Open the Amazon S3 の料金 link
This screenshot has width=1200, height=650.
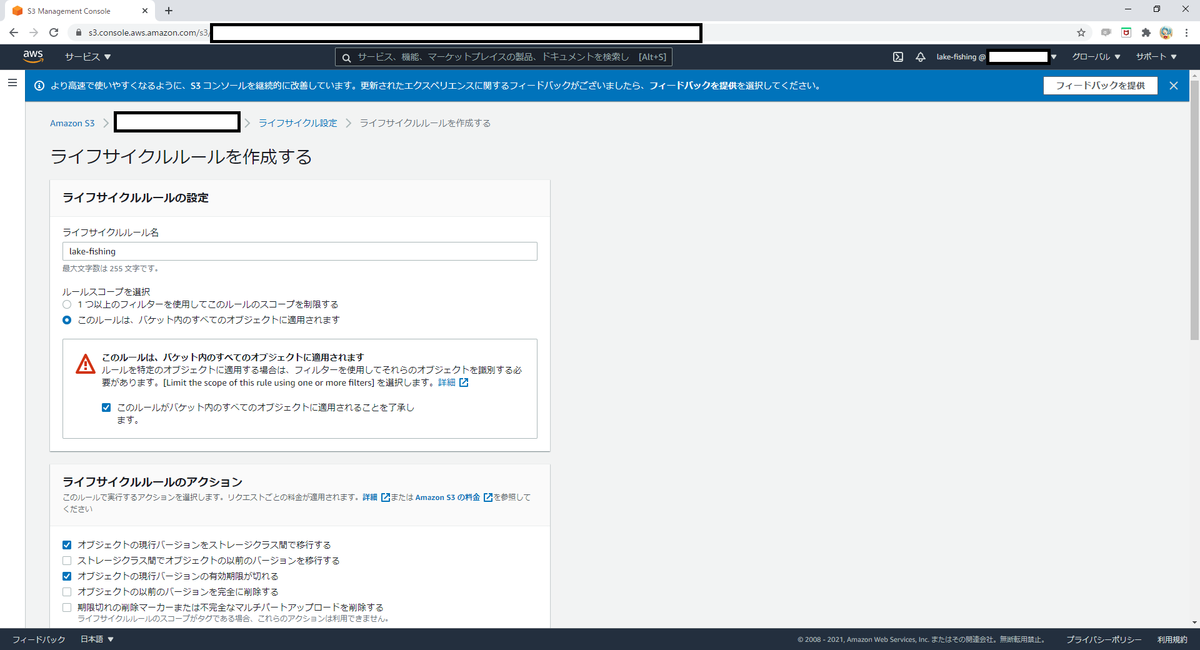point(454,497)
